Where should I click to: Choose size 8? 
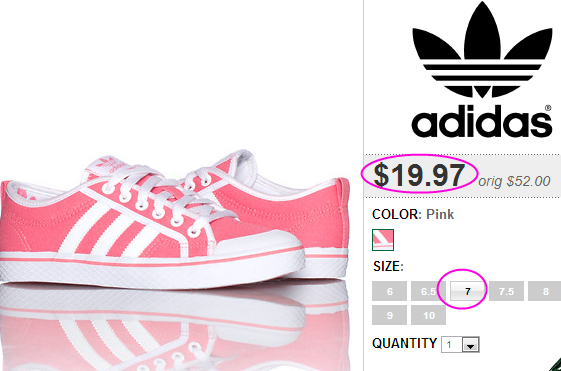click(545, 291)
